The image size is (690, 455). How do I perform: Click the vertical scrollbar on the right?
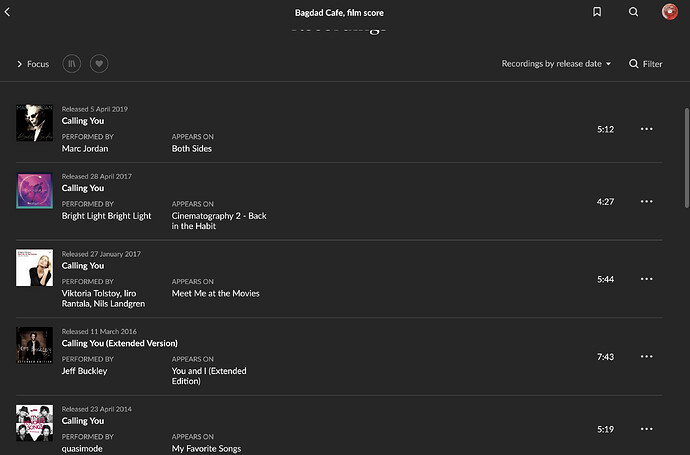coord(685,200)
